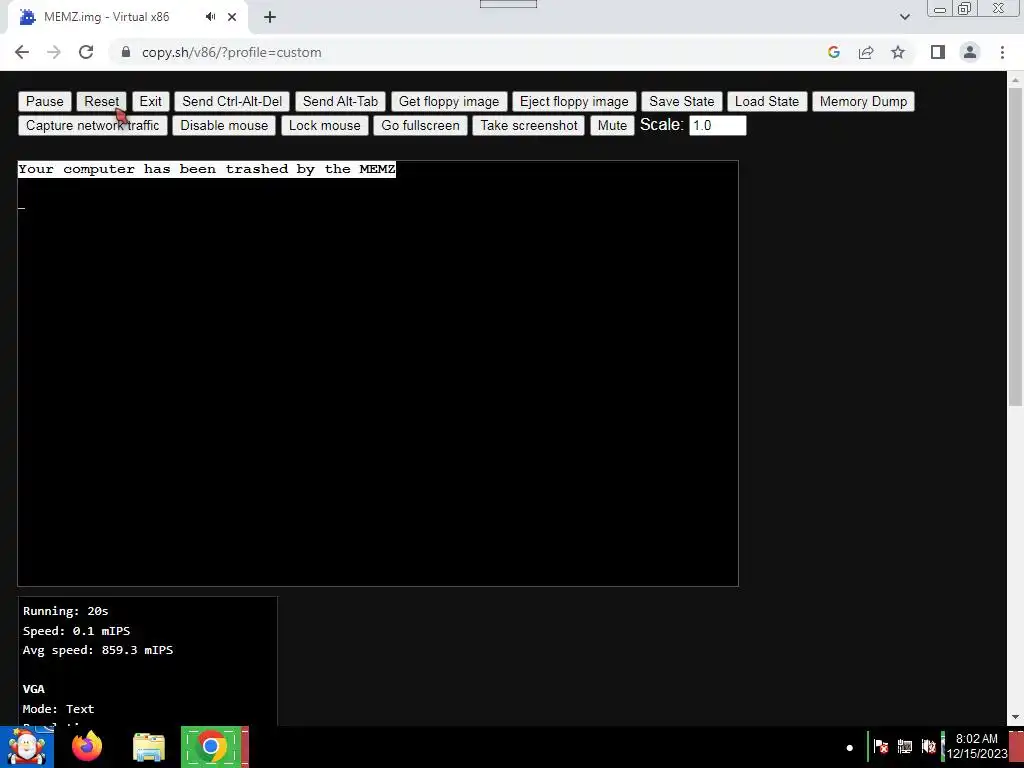Click the browser back arrow
Screen dimensions: 1024x768
22,52
